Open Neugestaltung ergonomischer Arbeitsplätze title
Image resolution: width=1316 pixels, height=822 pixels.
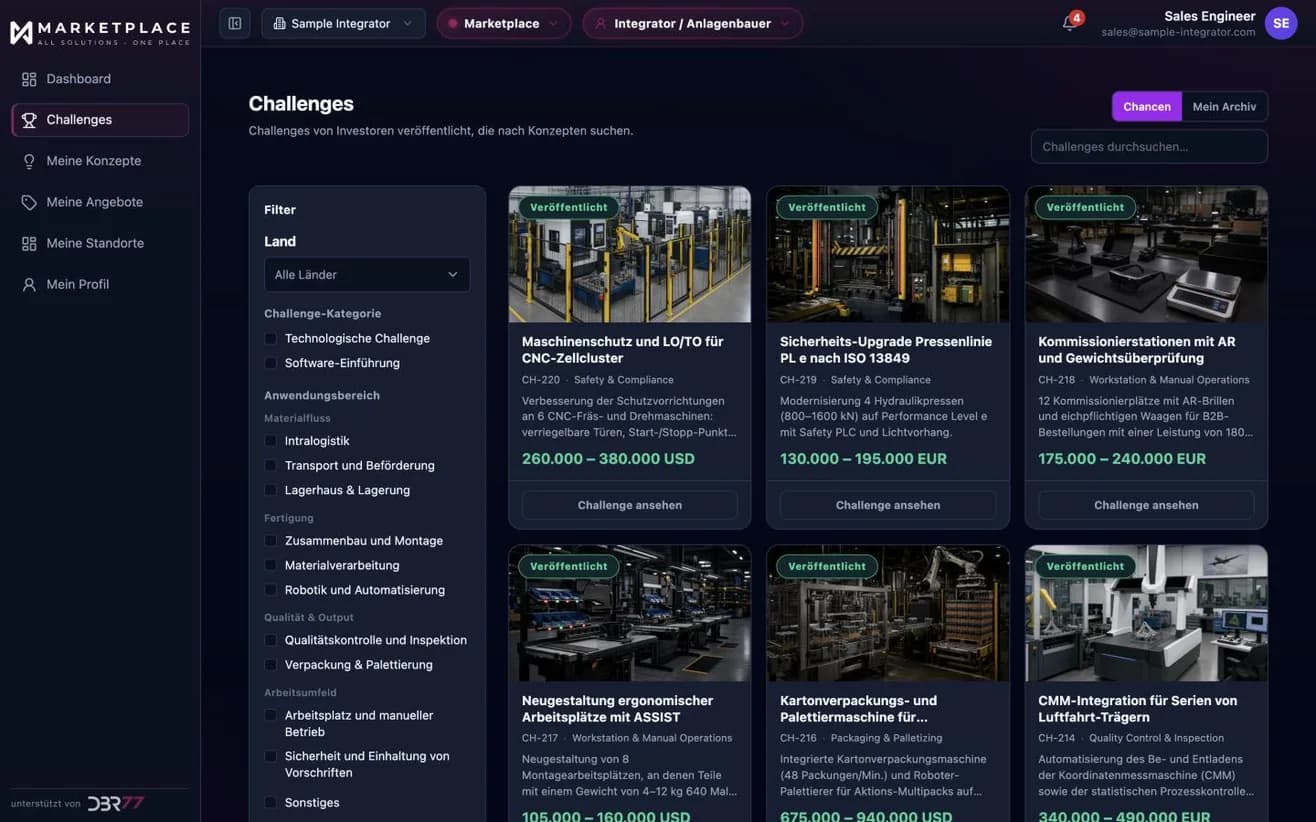click(x=618, y=709)
